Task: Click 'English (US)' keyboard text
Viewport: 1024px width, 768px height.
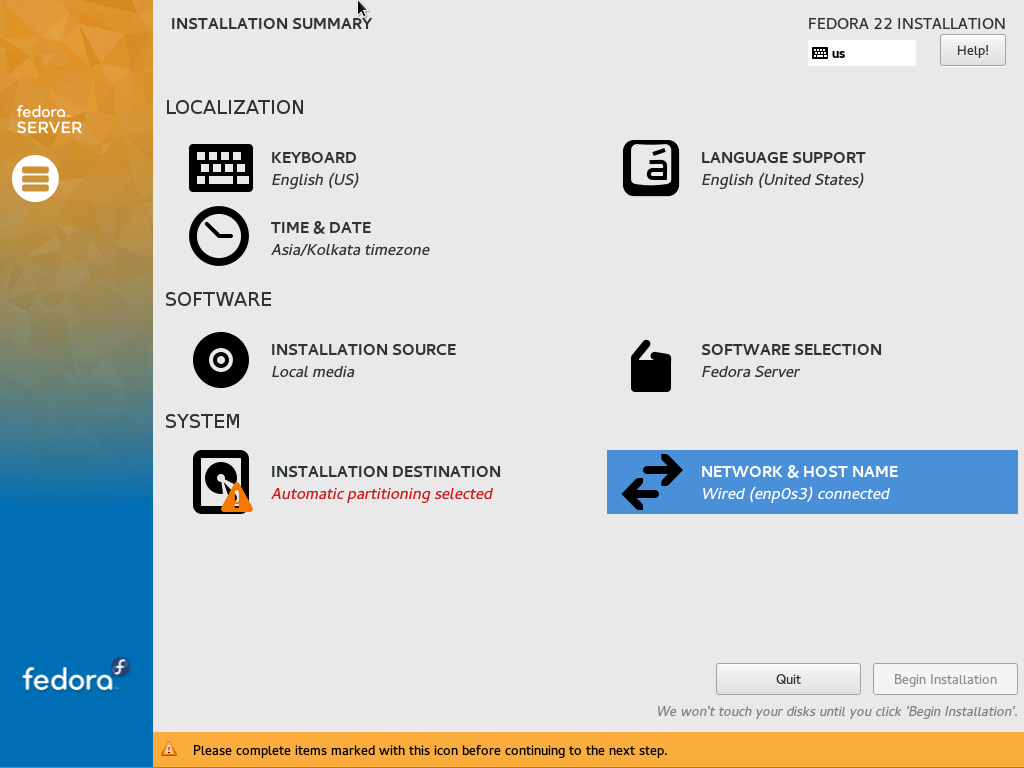Action: tap(315, 180)
